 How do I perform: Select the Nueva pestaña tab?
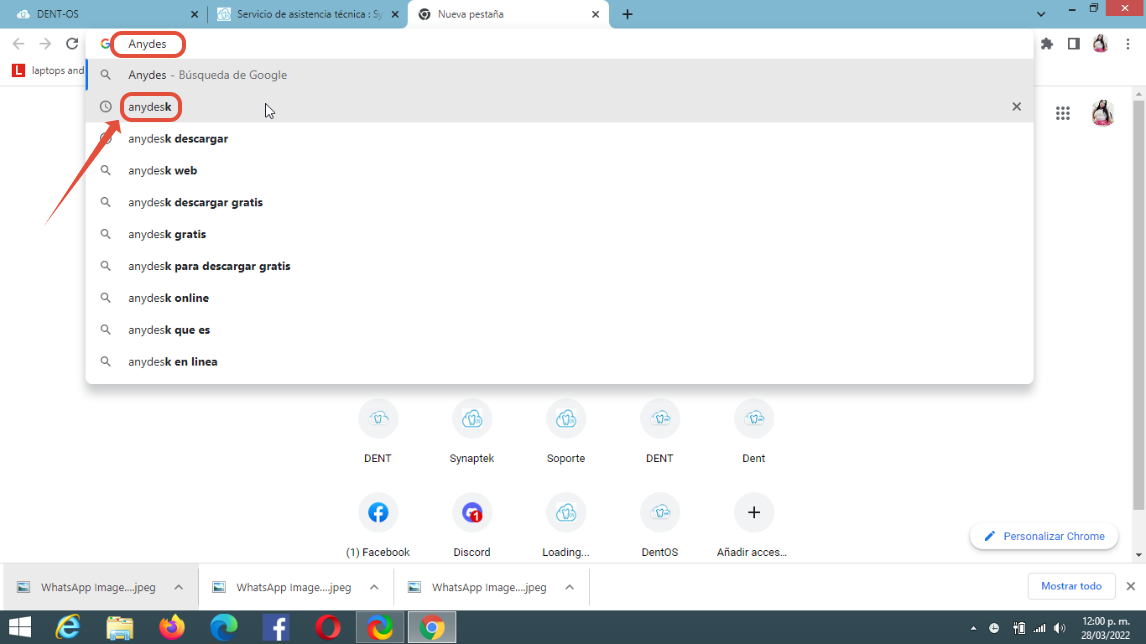pyautogui.click(x=508, y=14)
